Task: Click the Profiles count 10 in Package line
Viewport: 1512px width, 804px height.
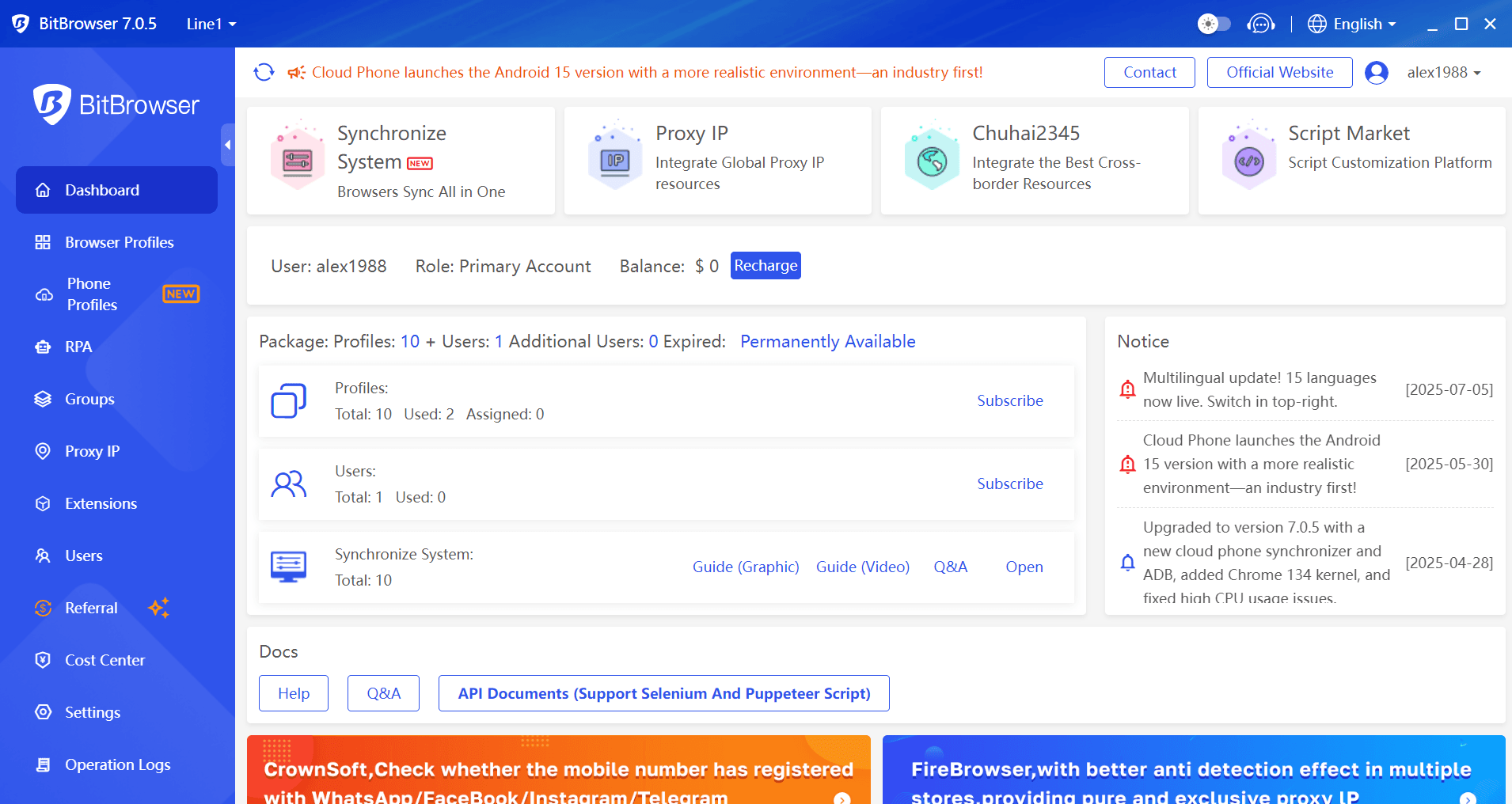Action: [410, 341]
